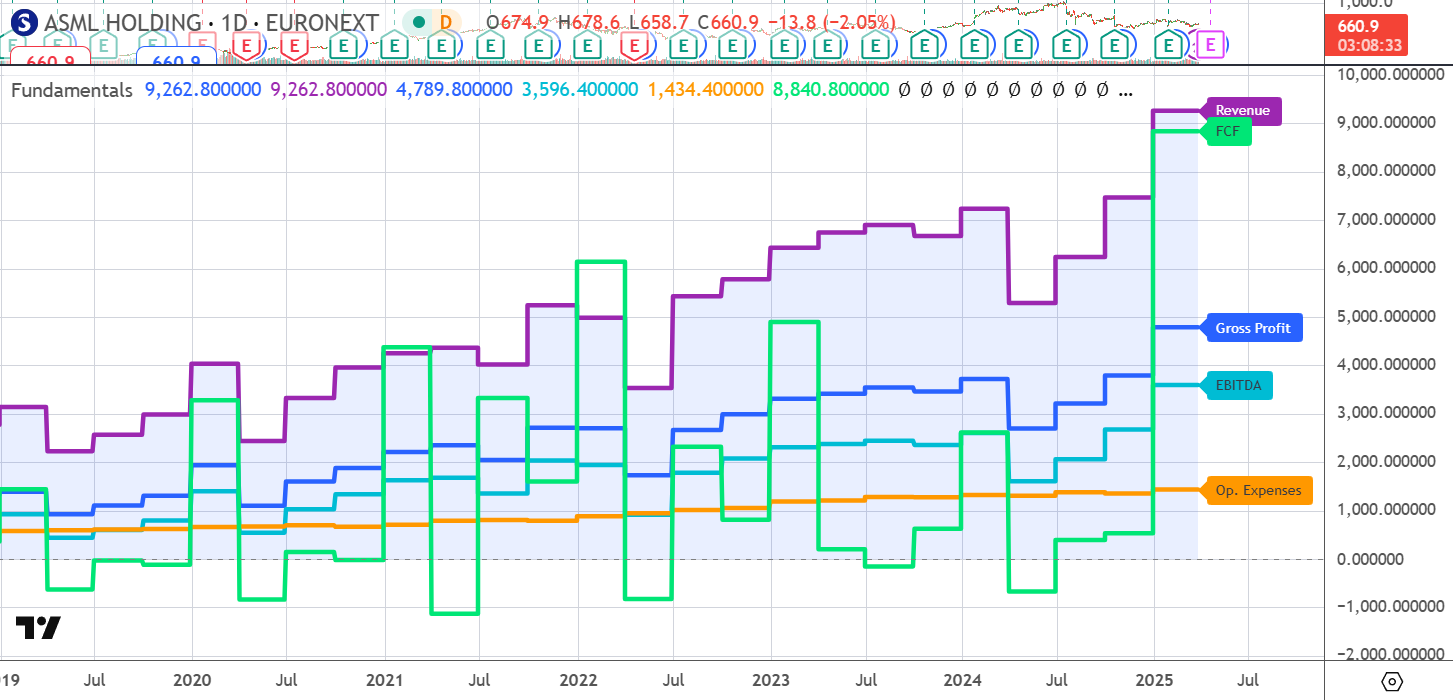Click the high value H678.6
The height and width of the screenshot is (700, 1453).
[590, 22]
